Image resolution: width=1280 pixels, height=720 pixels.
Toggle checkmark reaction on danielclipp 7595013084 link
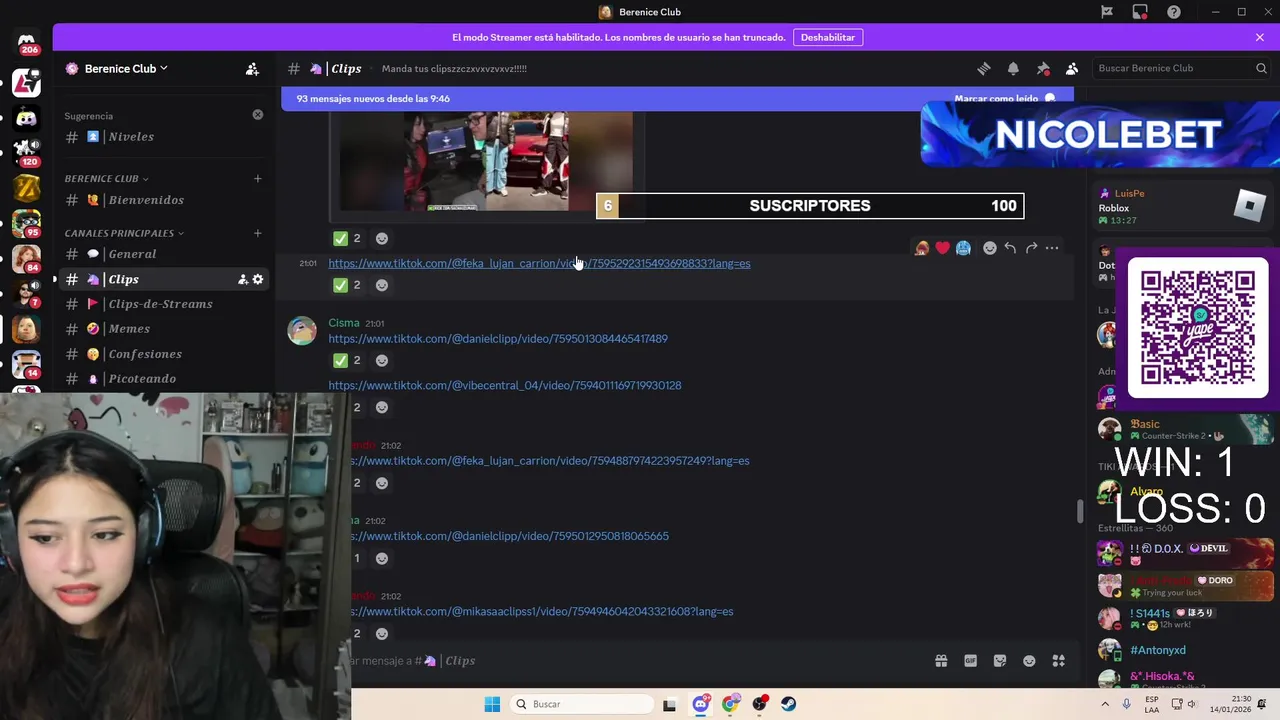point(348,360)
